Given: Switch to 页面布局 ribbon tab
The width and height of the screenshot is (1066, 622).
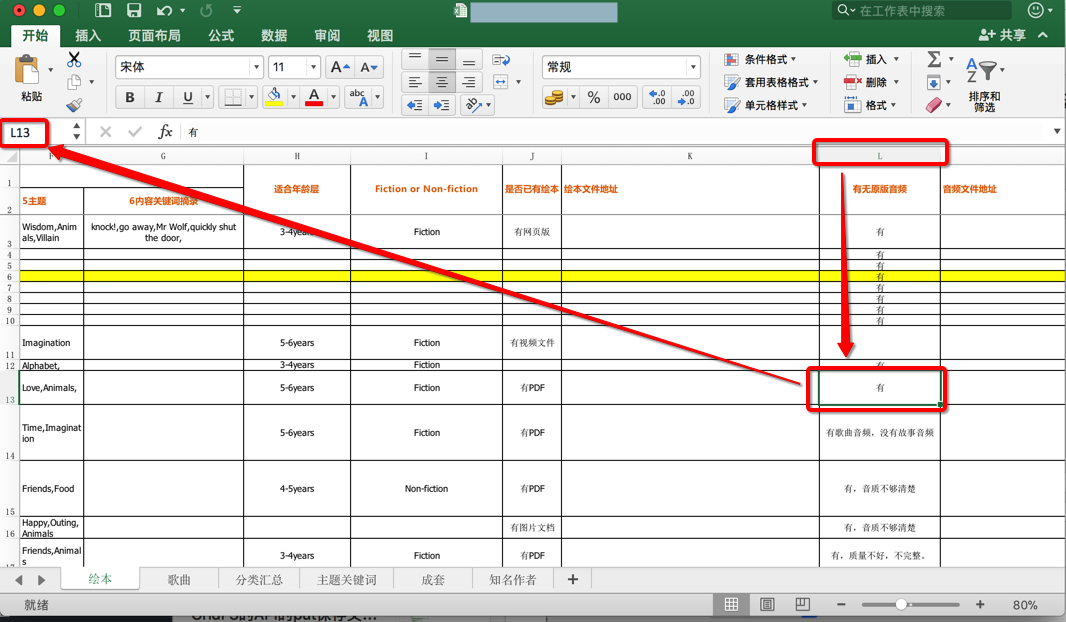Looking at the screenshot, I should 154,35.
